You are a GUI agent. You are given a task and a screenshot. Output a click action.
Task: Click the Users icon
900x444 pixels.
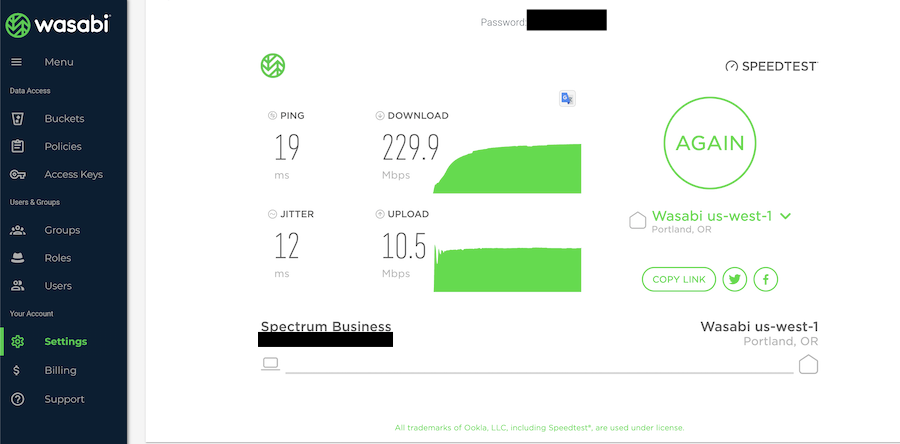(18, 286)
